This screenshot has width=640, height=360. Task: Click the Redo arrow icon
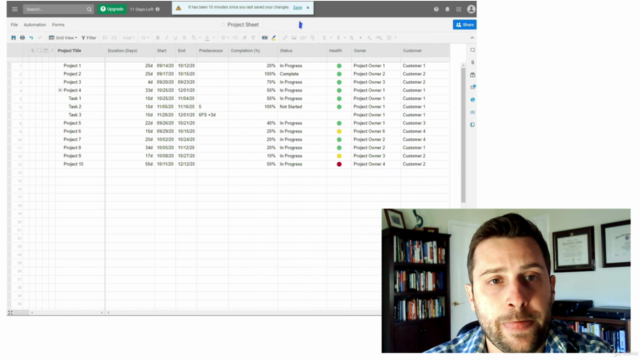(40, 38)
